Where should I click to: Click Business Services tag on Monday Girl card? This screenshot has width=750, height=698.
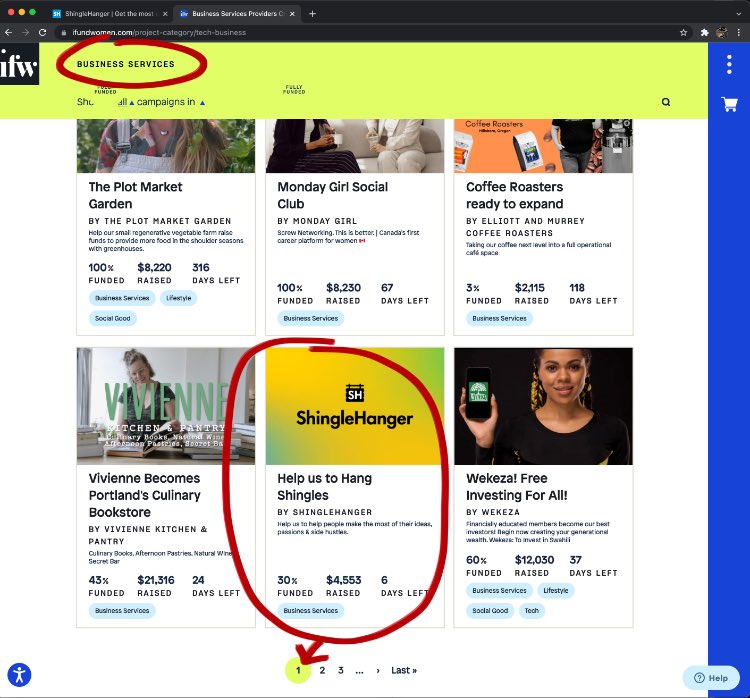310,318
